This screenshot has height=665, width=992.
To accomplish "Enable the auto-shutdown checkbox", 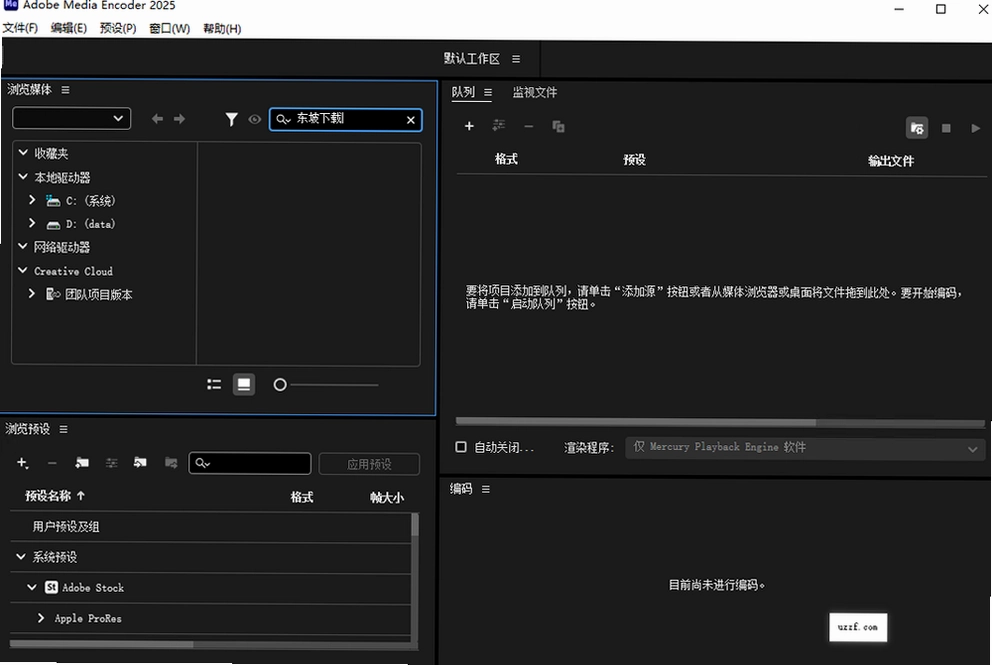I will point(461,447).
